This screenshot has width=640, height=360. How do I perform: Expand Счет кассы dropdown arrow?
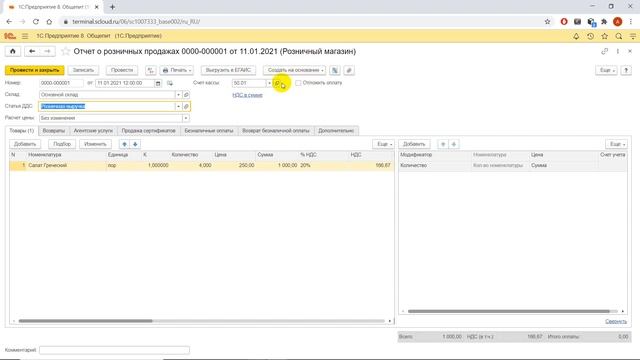click(x=269, y=83)
